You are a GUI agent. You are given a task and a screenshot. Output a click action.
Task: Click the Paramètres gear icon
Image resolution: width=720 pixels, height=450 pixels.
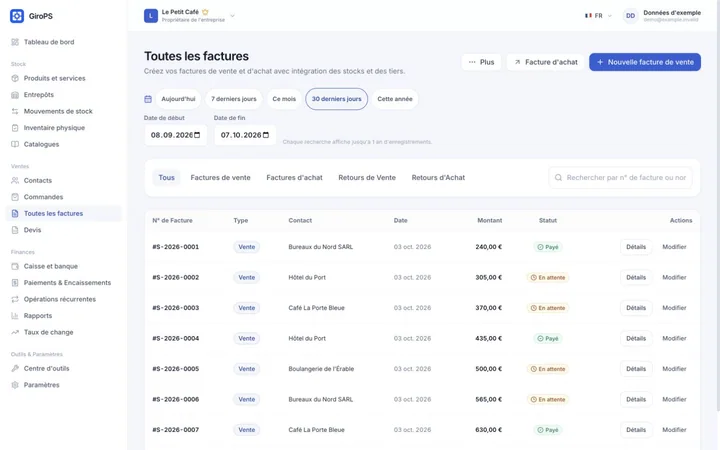15,385
